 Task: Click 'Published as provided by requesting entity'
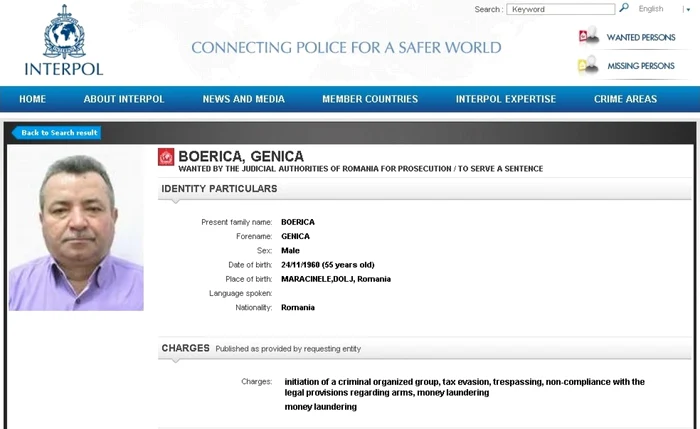click(288, 349)
